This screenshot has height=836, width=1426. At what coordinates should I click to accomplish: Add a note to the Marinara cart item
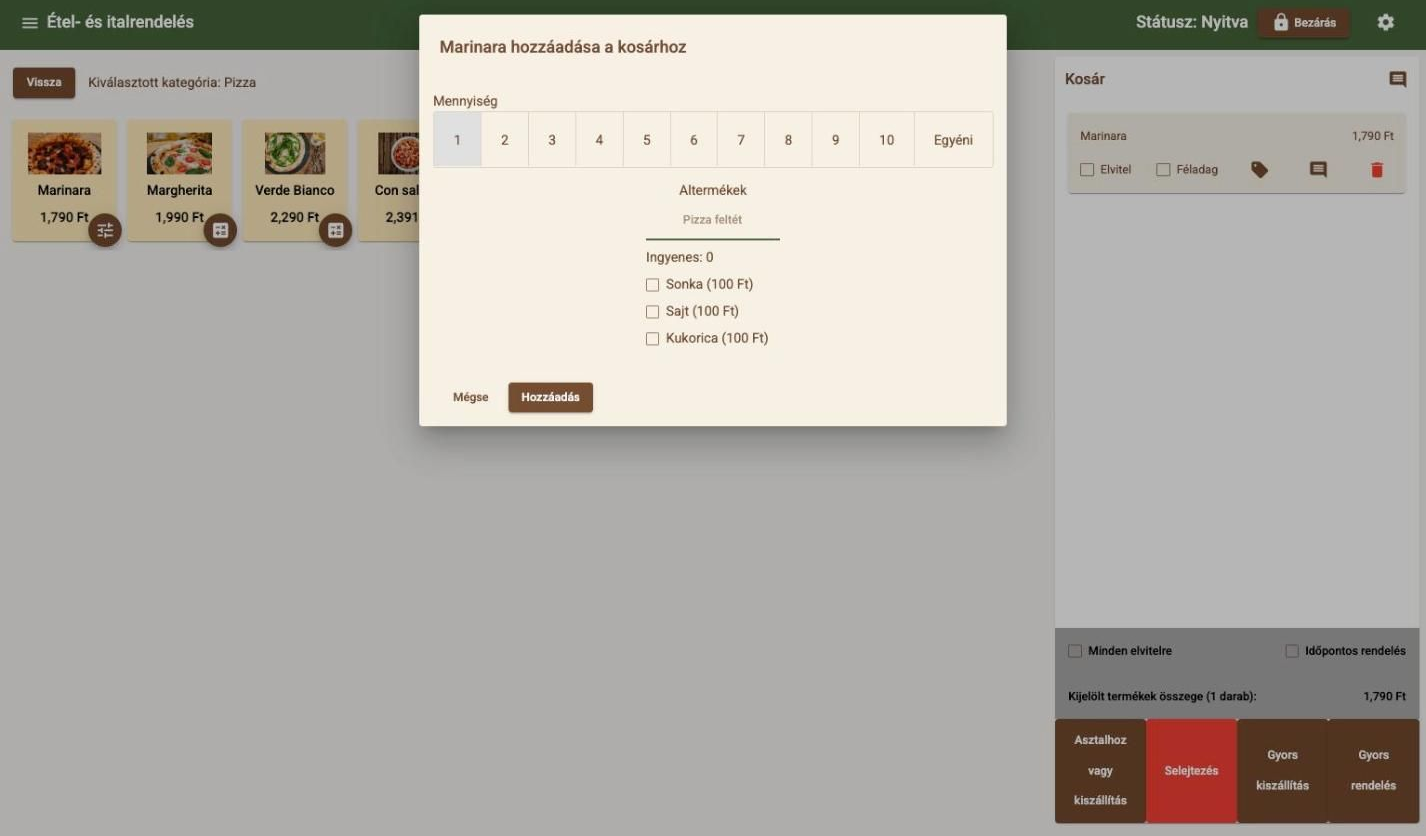(1318, 170)
